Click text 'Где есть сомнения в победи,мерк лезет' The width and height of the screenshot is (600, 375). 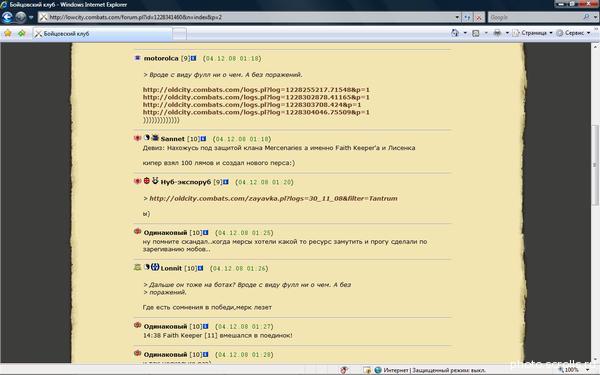pyautogui.click(x=207, y=307)
